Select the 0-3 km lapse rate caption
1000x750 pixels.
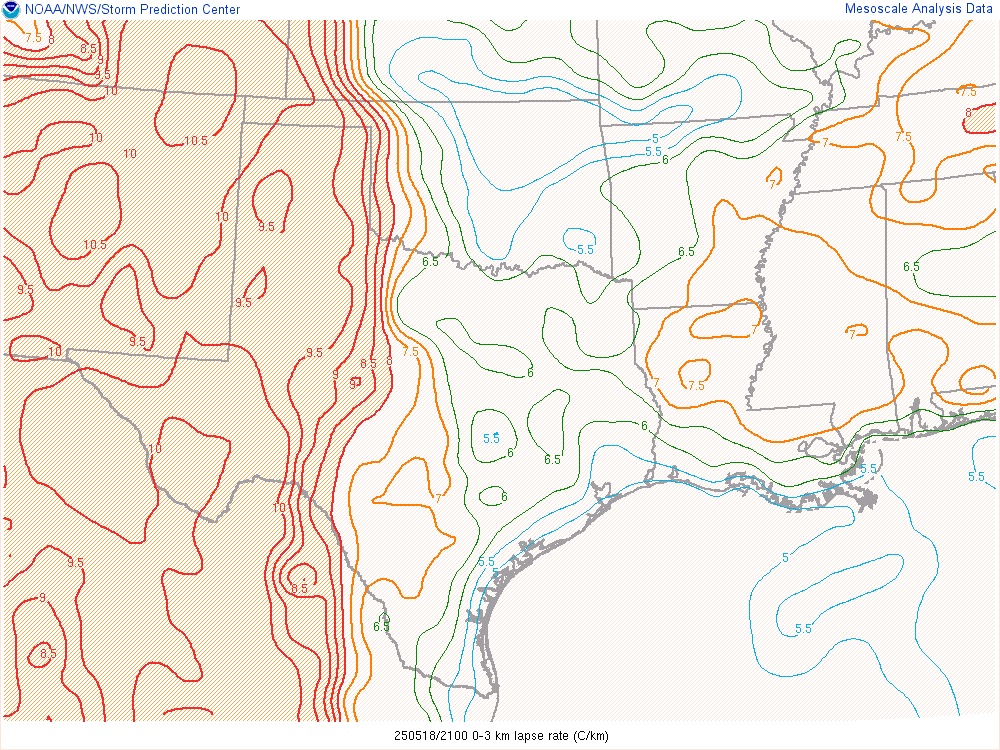500,736
